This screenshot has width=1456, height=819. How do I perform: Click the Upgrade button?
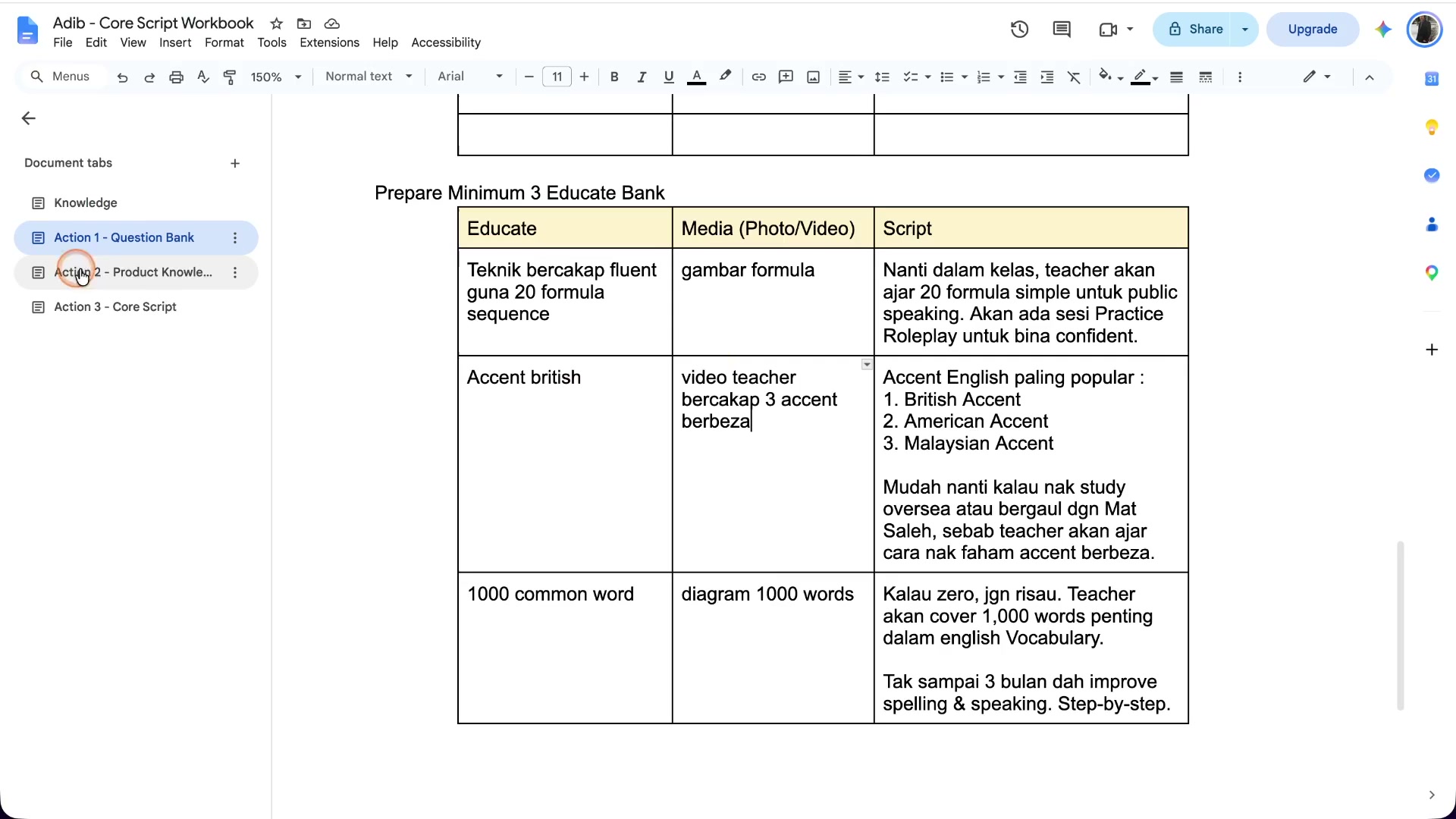(x=1312, y=29)
